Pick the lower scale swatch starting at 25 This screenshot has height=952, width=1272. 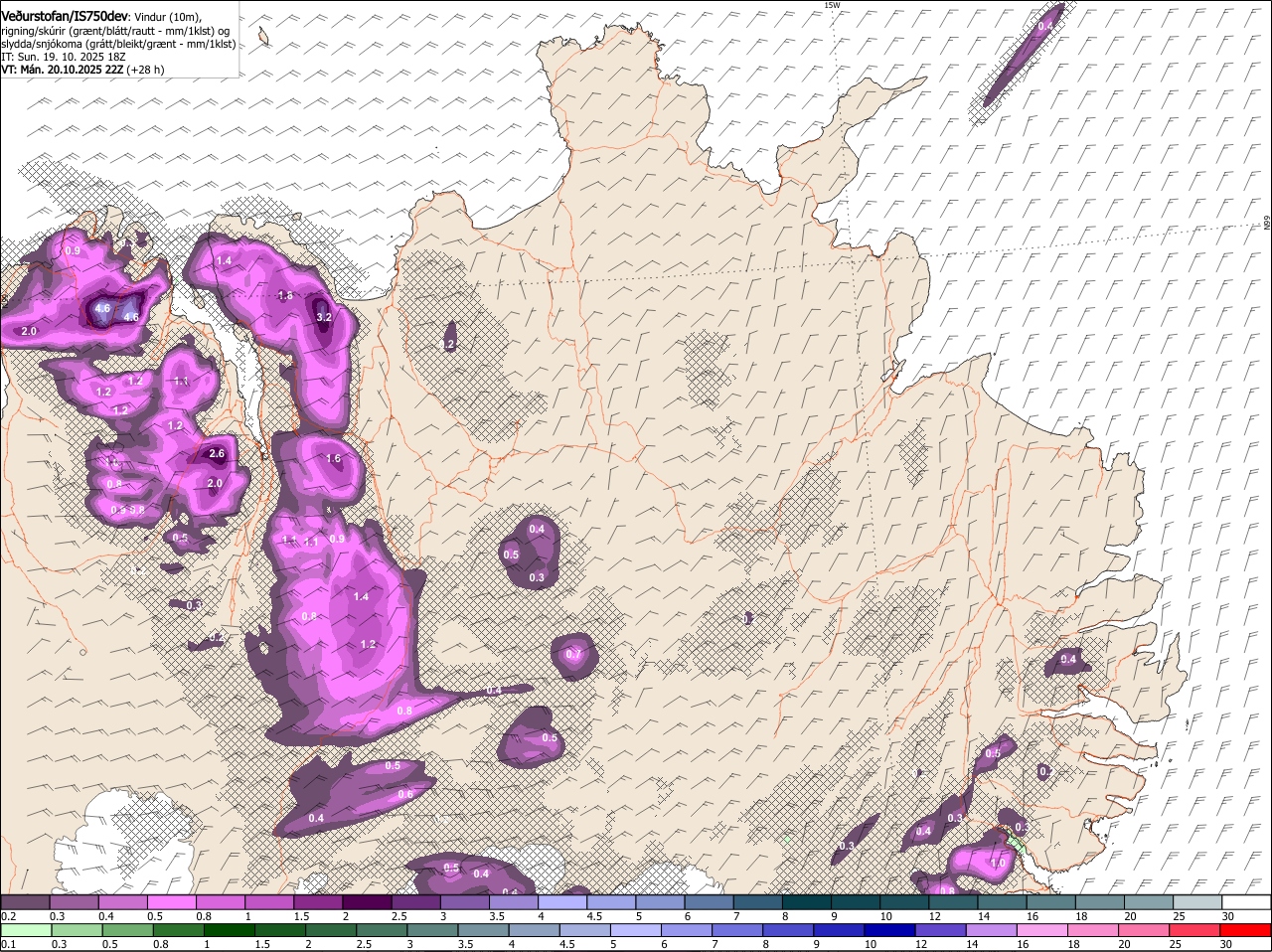click(x=1197, y=930)
